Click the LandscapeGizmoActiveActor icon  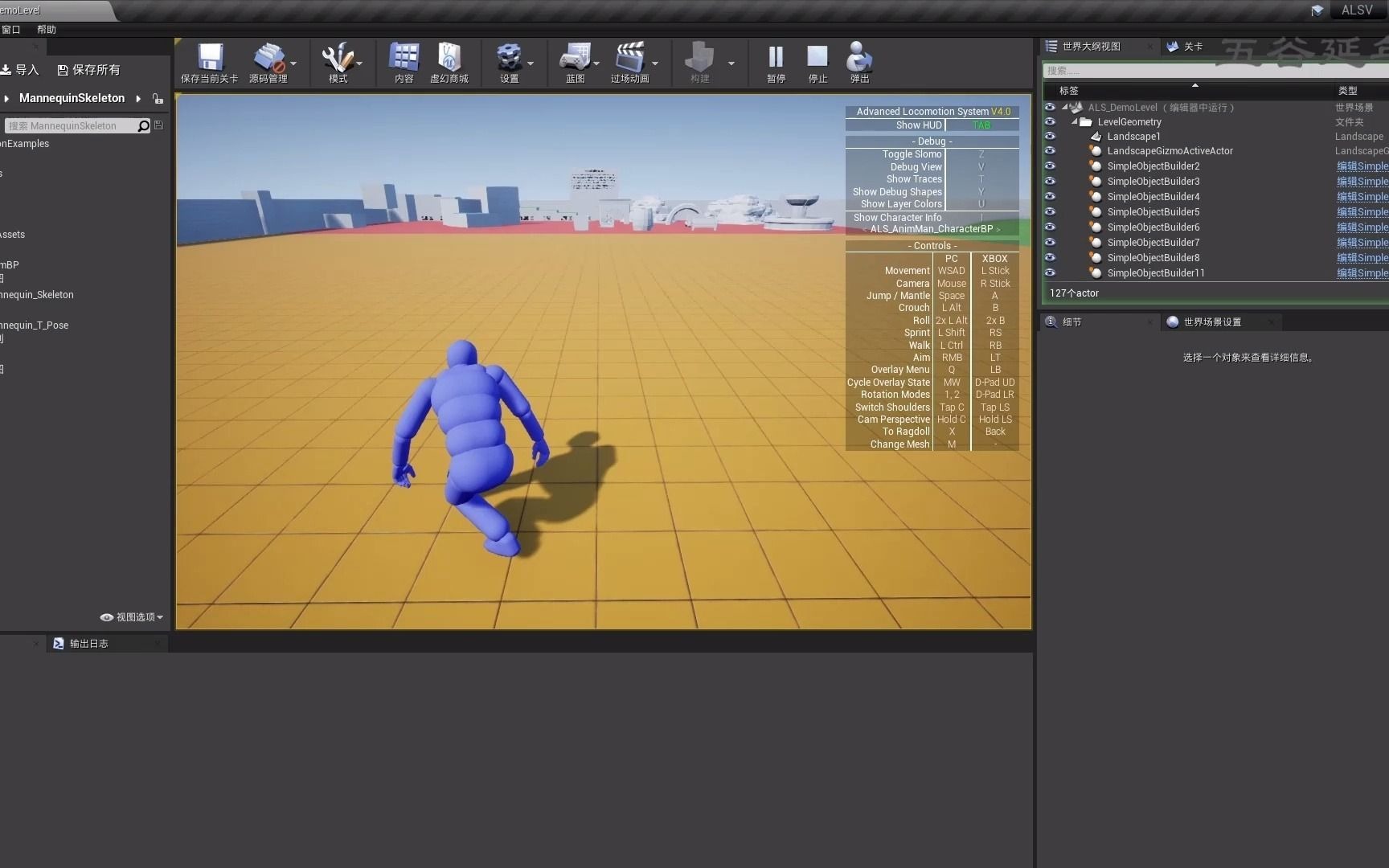(1096, 151)
